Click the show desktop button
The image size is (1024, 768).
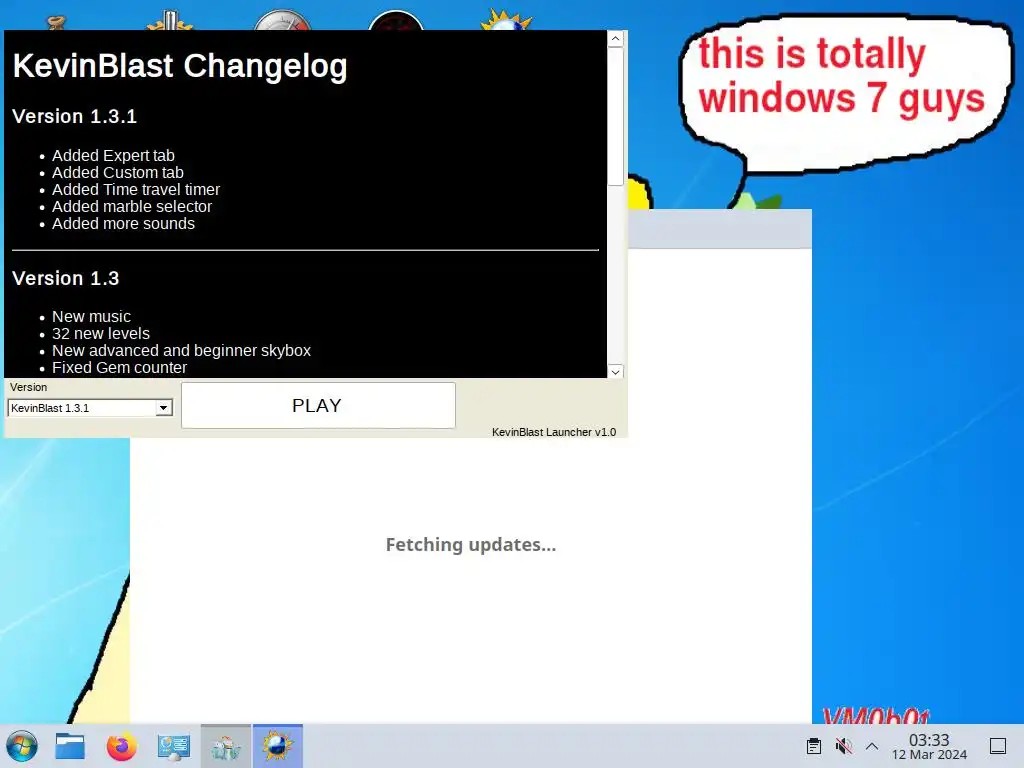pyautogui.click(x=998, y=746)
